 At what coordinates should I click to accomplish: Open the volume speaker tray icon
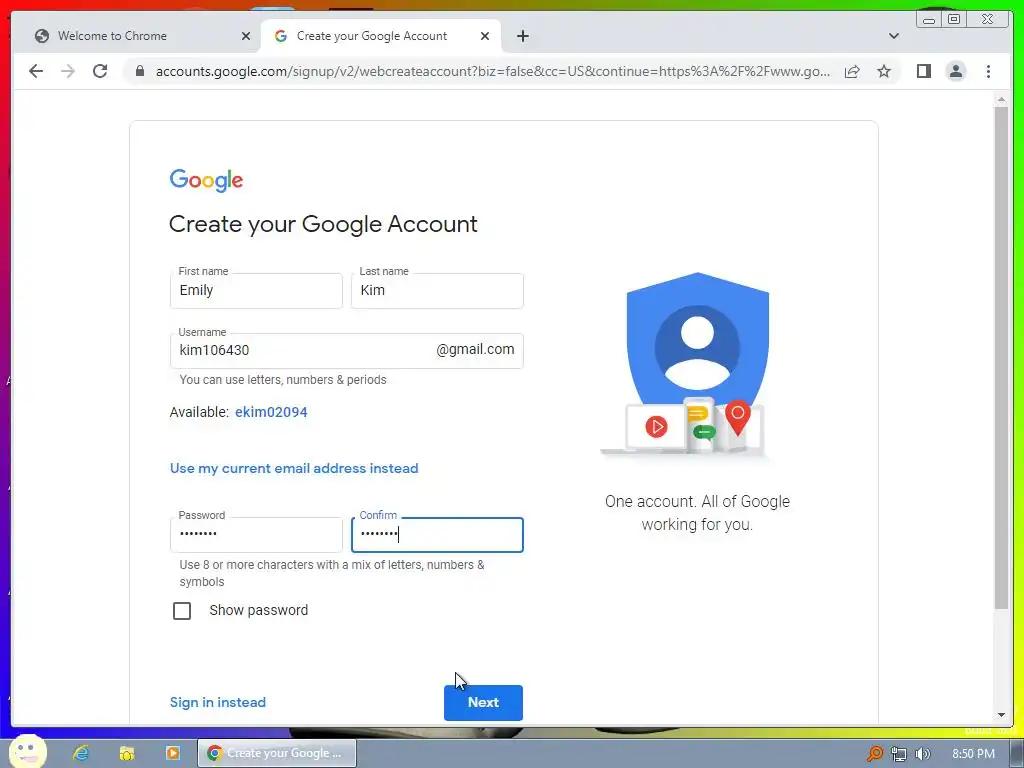click(x=923, y=754)
